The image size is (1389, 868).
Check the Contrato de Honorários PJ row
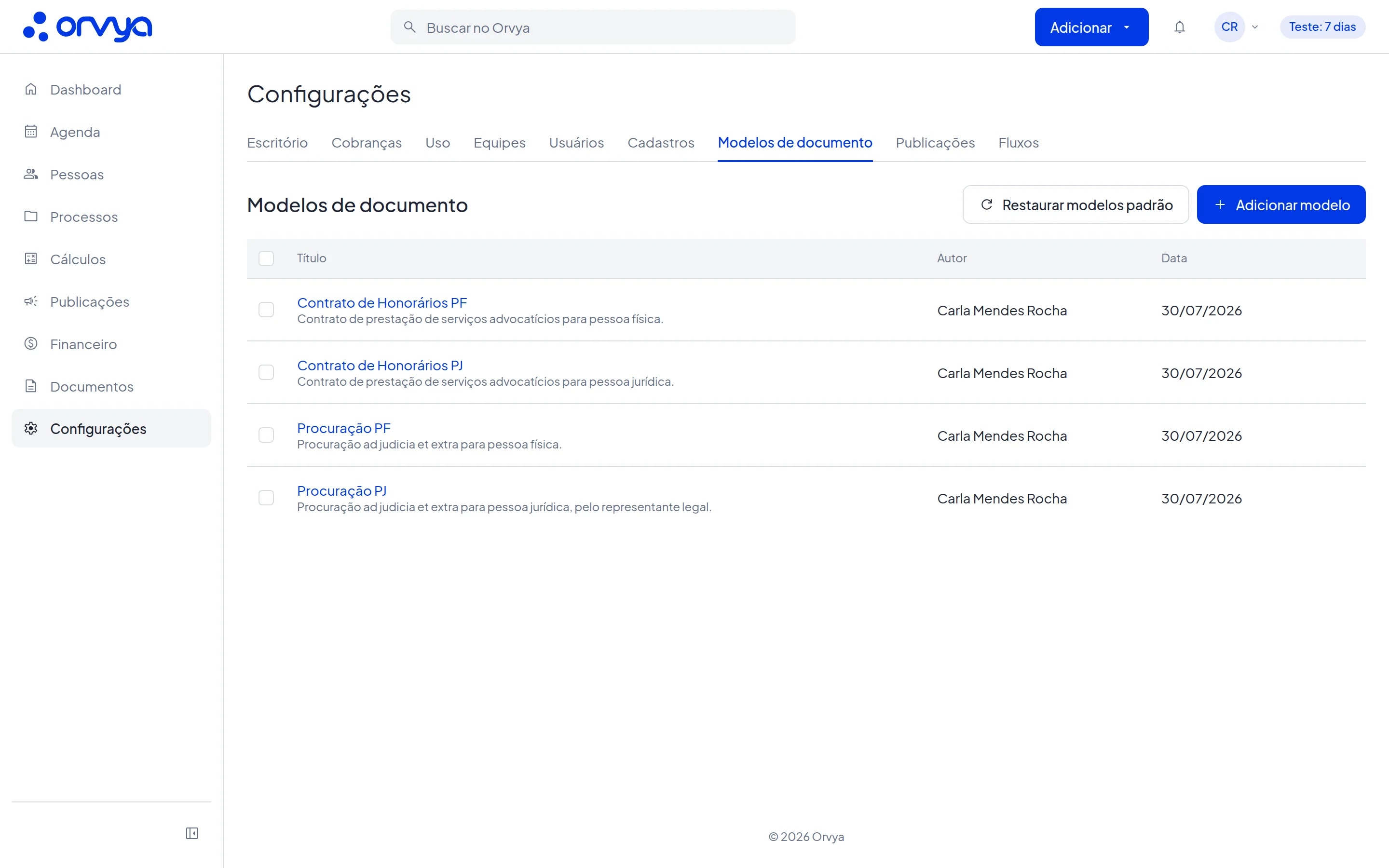coord(266,373)
